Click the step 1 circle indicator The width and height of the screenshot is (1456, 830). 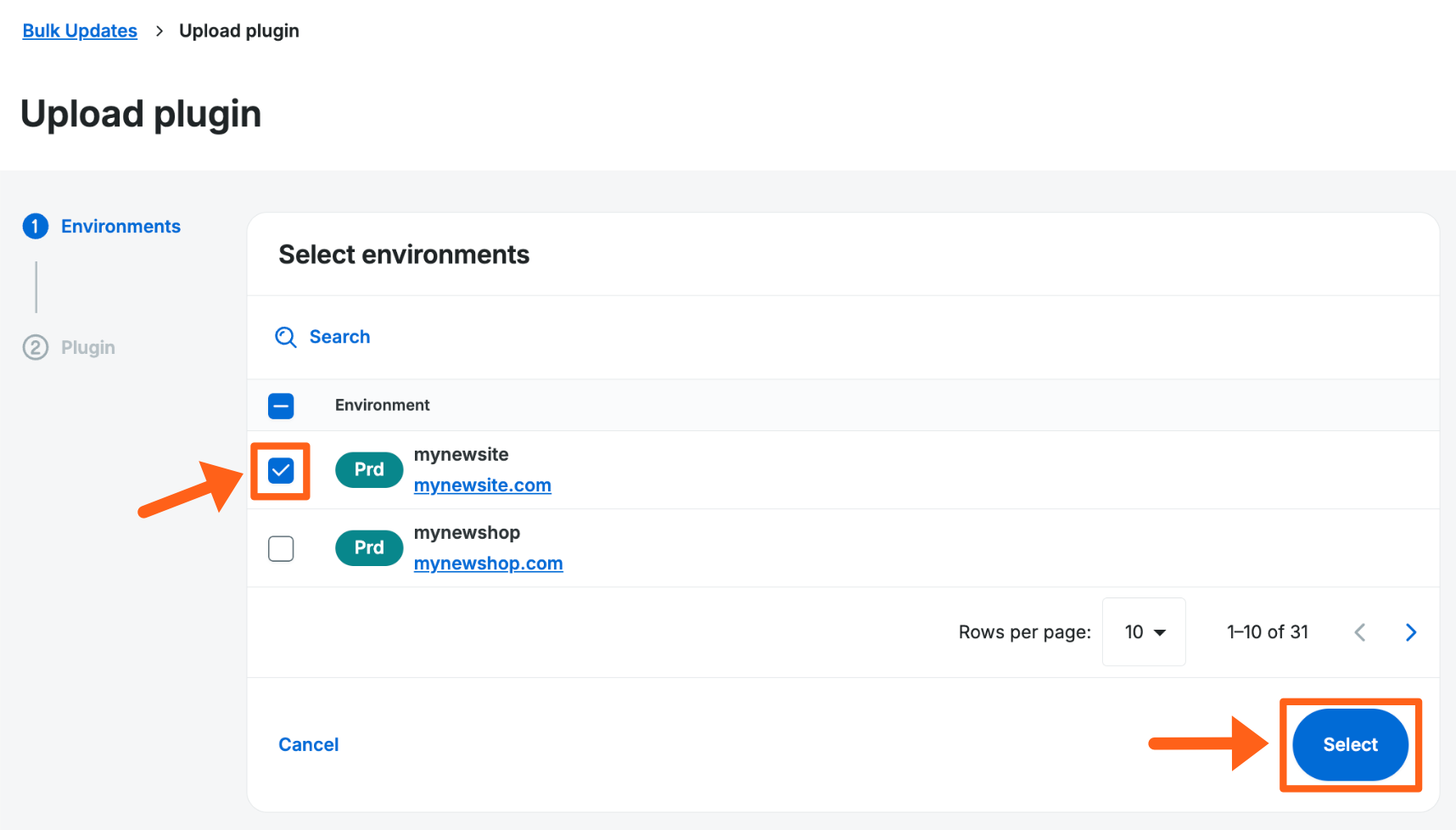coord(35,226)
